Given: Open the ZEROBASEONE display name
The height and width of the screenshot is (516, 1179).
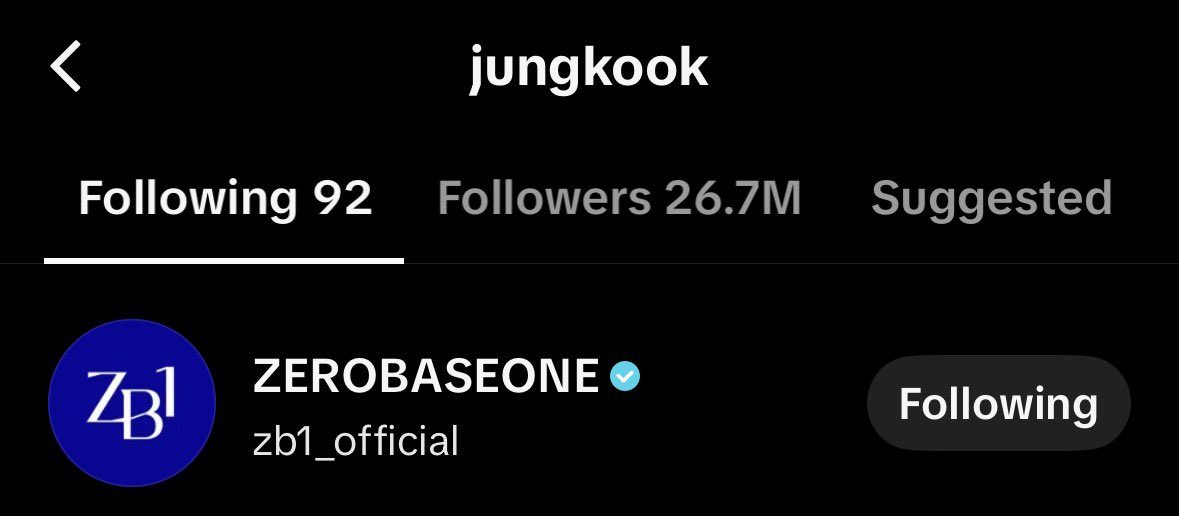Looking at the screenshot, I should click(426, 376).
